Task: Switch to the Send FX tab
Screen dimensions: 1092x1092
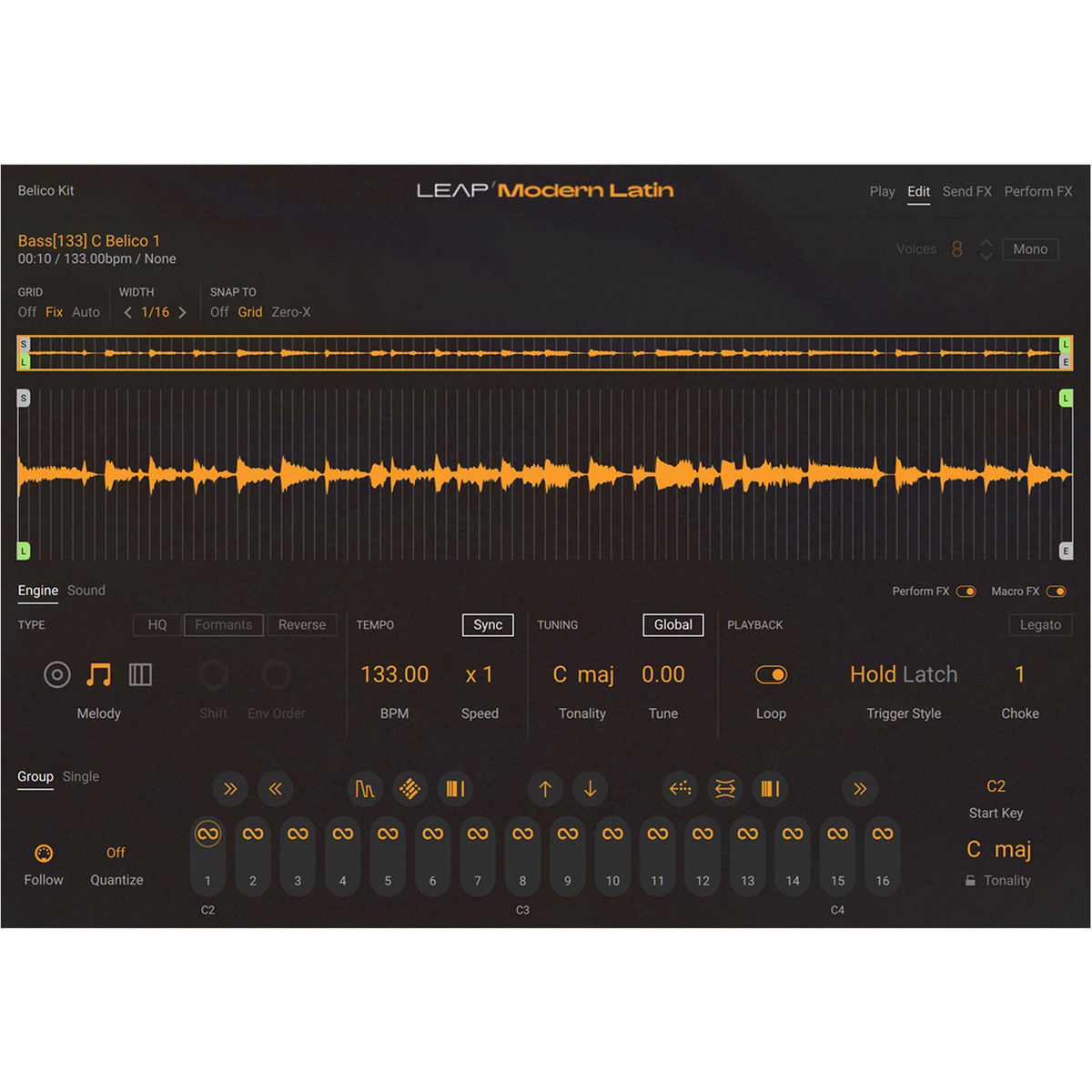Action: click(966, 191)
